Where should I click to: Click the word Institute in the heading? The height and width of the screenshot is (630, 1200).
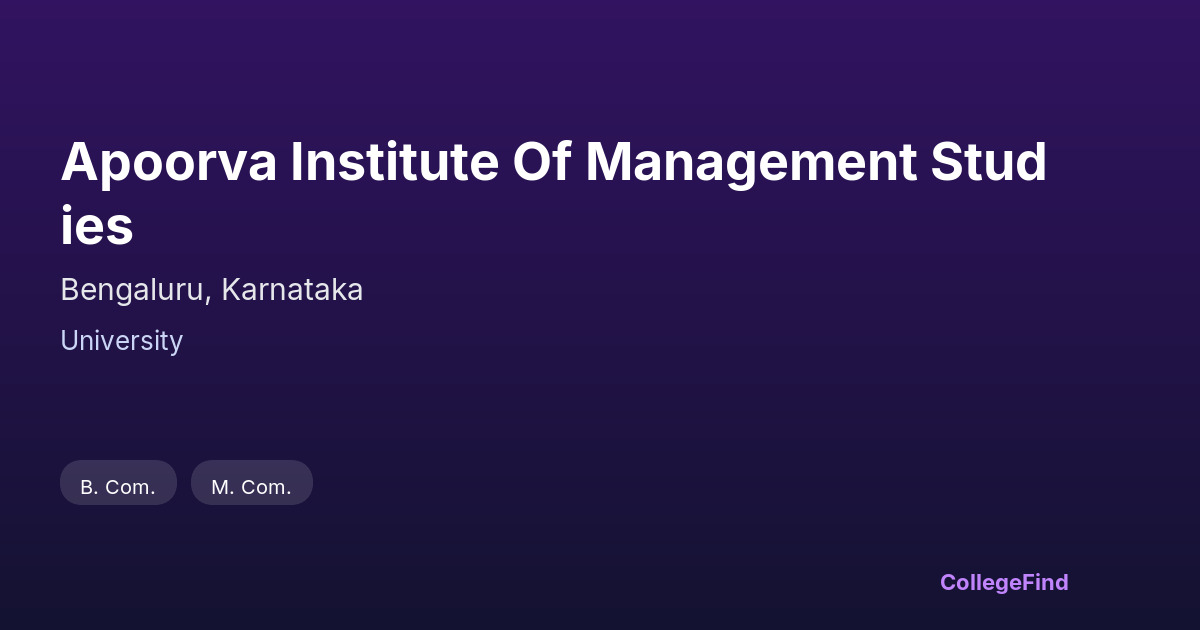(x=394, y=163)
